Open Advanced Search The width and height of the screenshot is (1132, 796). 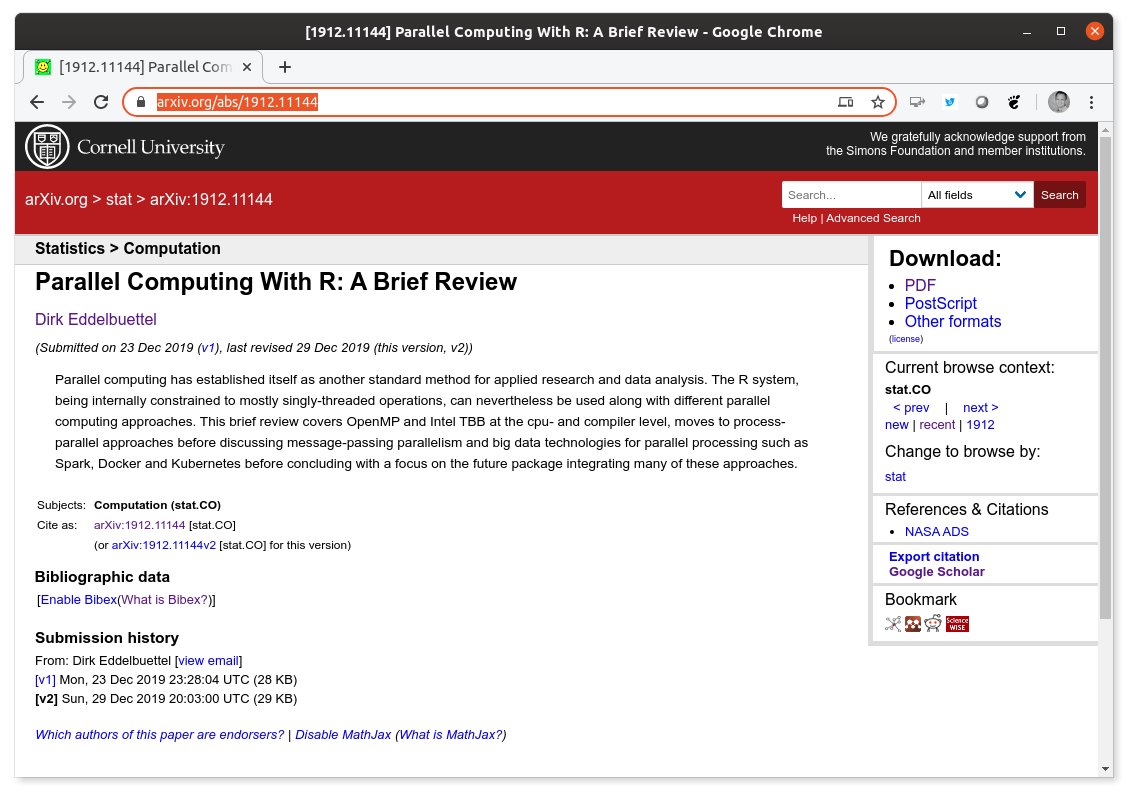873,218
